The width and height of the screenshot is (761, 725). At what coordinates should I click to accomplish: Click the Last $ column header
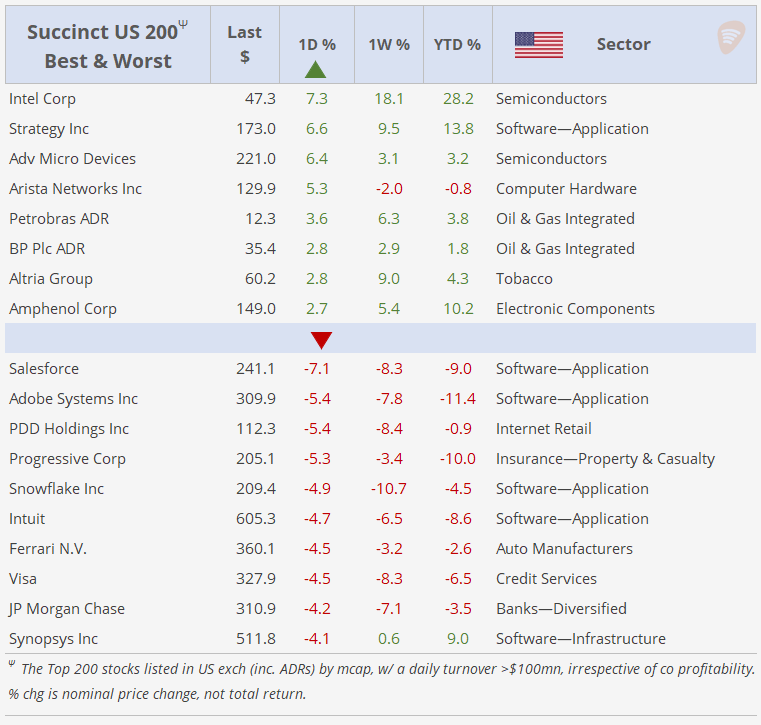tap(245, 44)
